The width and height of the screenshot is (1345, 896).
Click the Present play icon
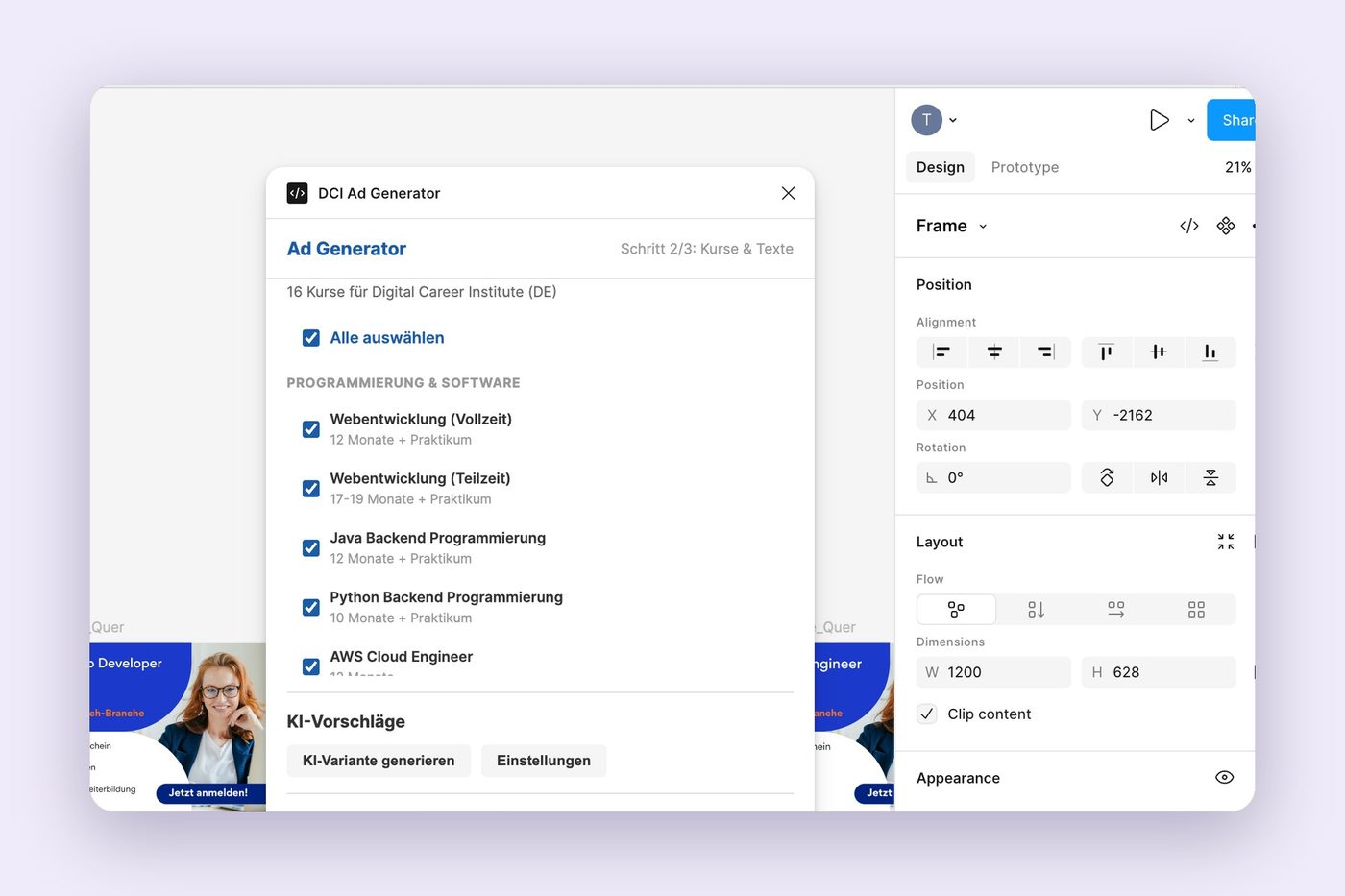(x=1160, y=120)
